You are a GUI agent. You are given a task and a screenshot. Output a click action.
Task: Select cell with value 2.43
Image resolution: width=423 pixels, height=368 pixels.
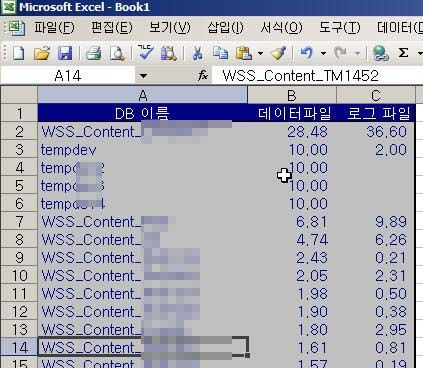292,257
